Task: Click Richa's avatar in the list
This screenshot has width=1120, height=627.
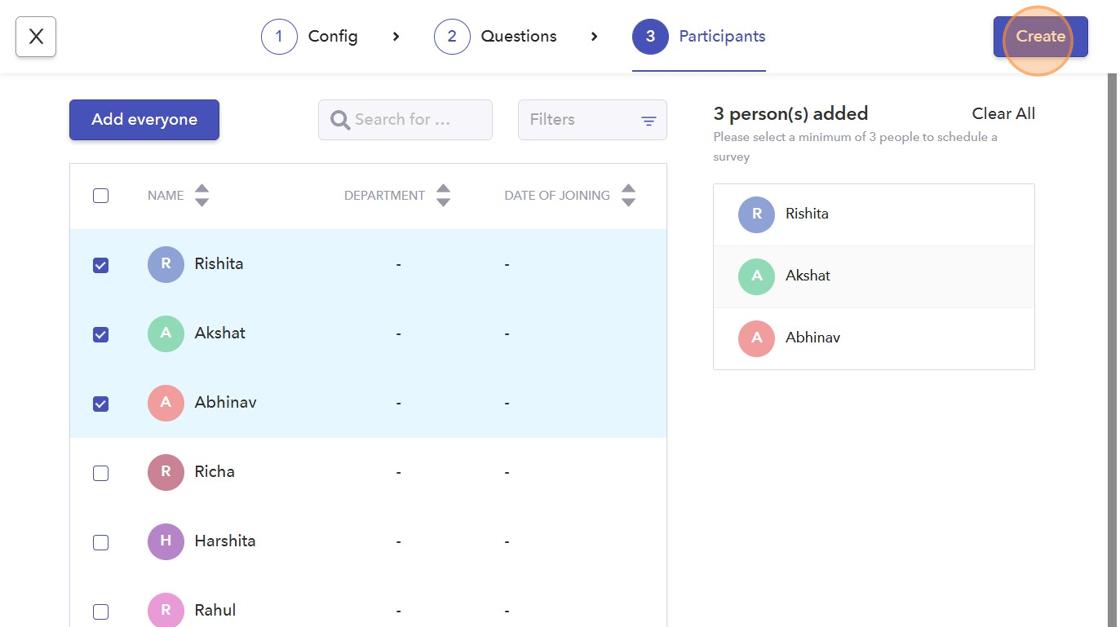Action: tap(166, 472)
